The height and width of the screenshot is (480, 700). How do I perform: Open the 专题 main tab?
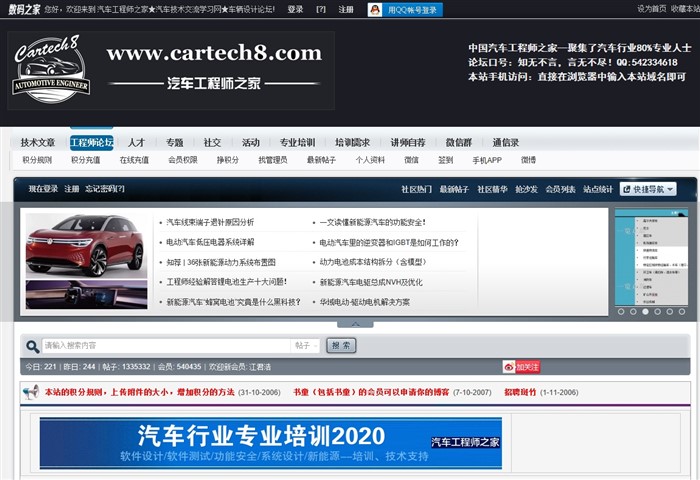pyautogui.click(x=175, y=142)
